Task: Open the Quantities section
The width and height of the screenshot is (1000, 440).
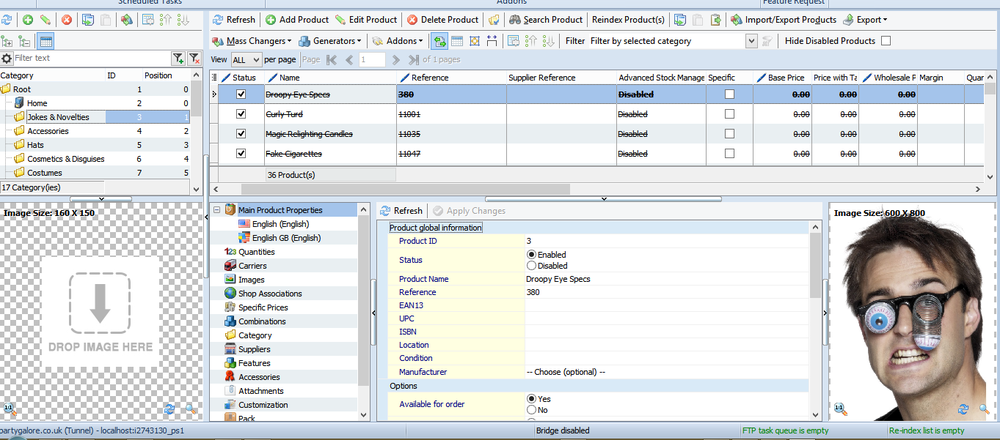Action: 256,252
